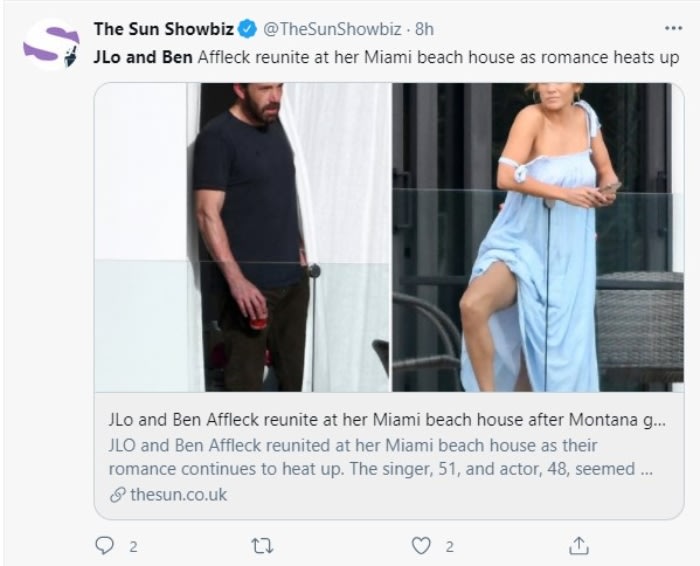The height and width of the screenshot is (566, 700).
Task: Open thesun.co.uk domain link
Action: (179, 495)
